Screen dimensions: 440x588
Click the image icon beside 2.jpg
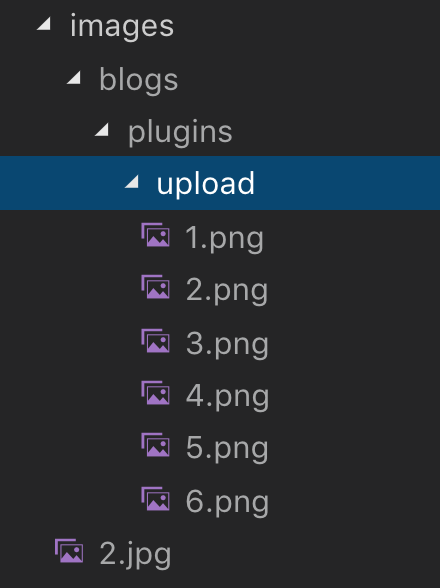coord(69,551)
